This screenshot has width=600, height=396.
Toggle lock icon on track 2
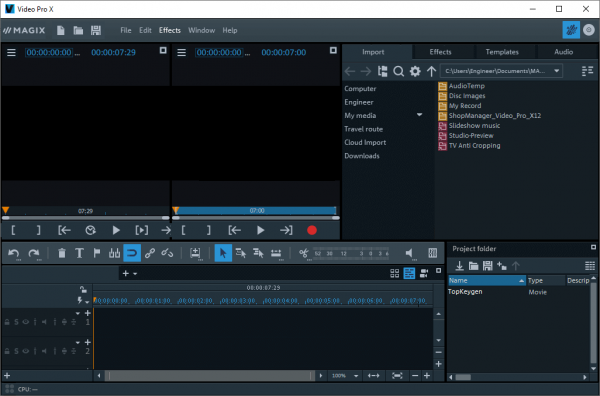click(x=7, y=351)
